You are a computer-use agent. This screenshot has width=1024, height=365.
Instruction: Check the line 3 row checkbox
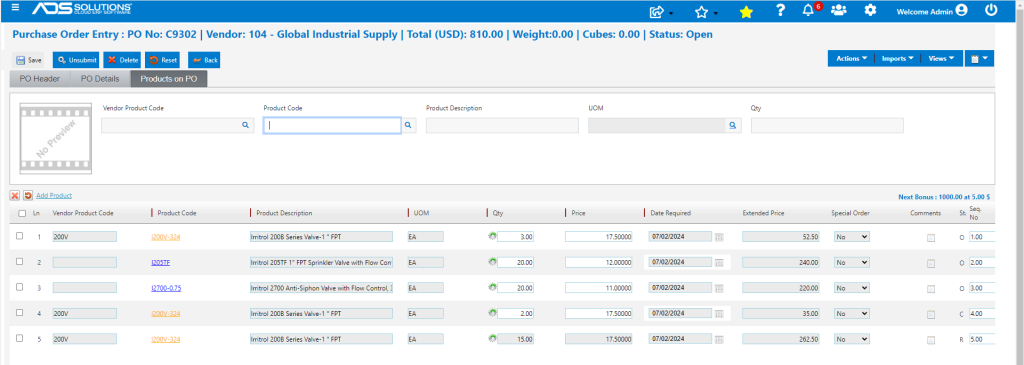(20, 287)
